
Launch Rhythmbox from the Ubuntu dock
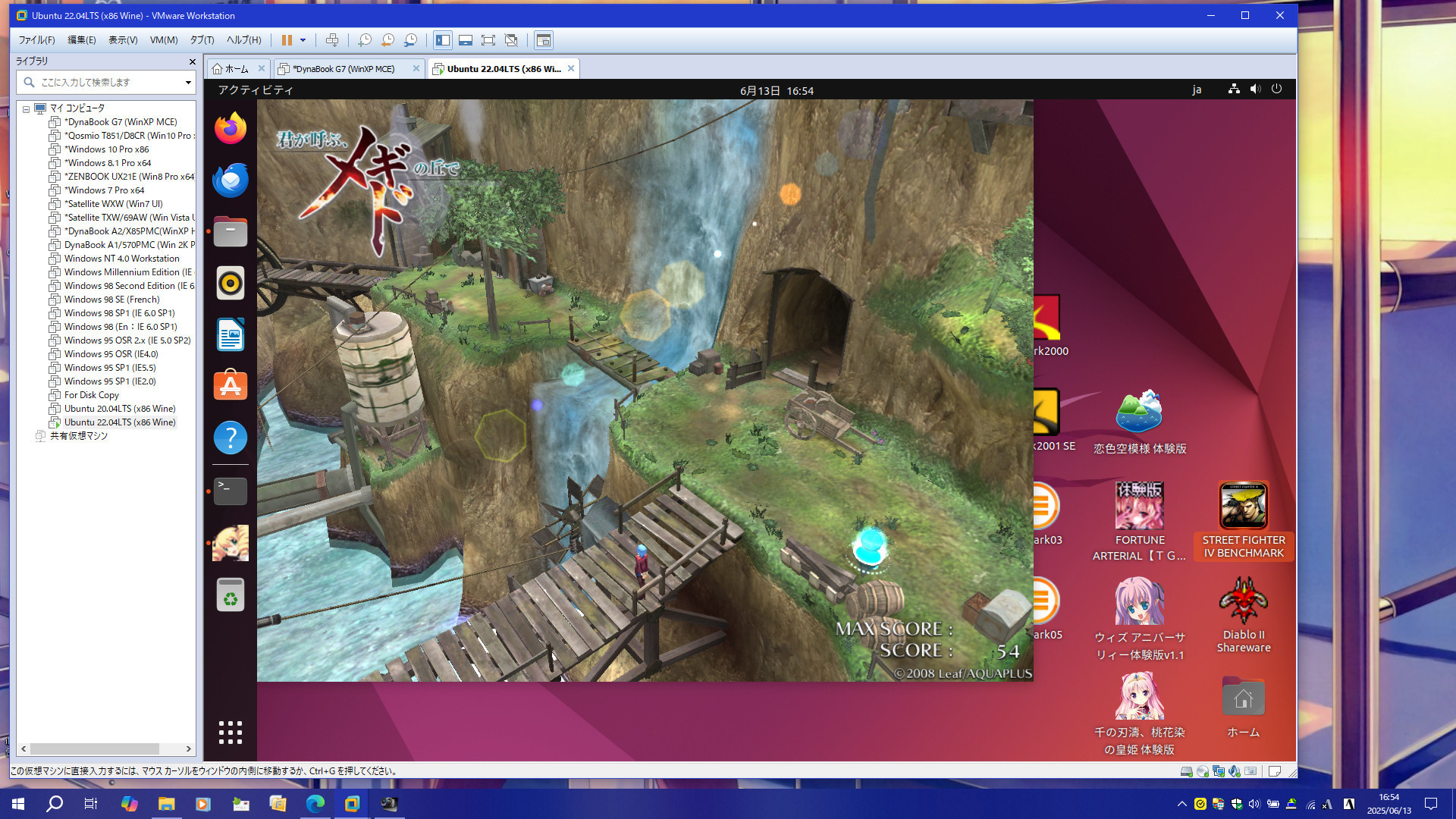231,284
